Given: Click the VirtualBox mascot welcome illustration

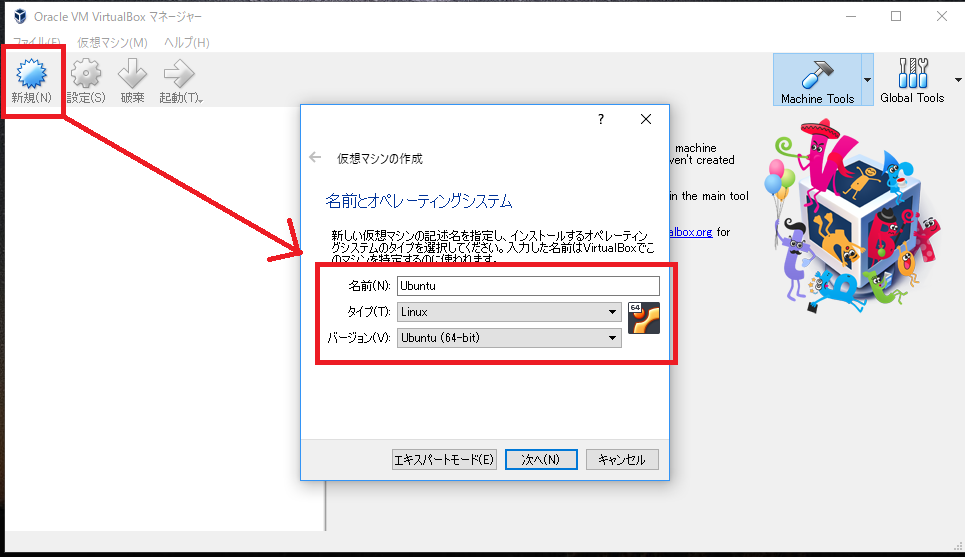Looking at the screenshot, I should 854,215.
